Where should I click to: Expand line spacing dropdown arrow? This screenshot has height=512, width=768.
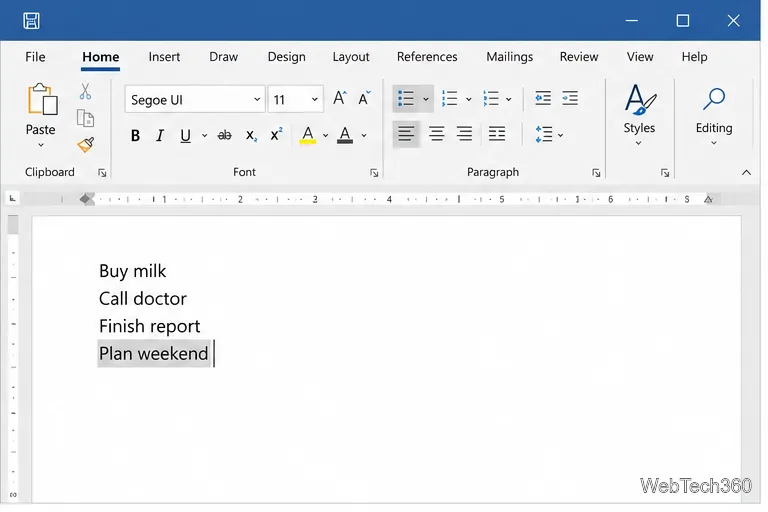click(x=560, y=135)
